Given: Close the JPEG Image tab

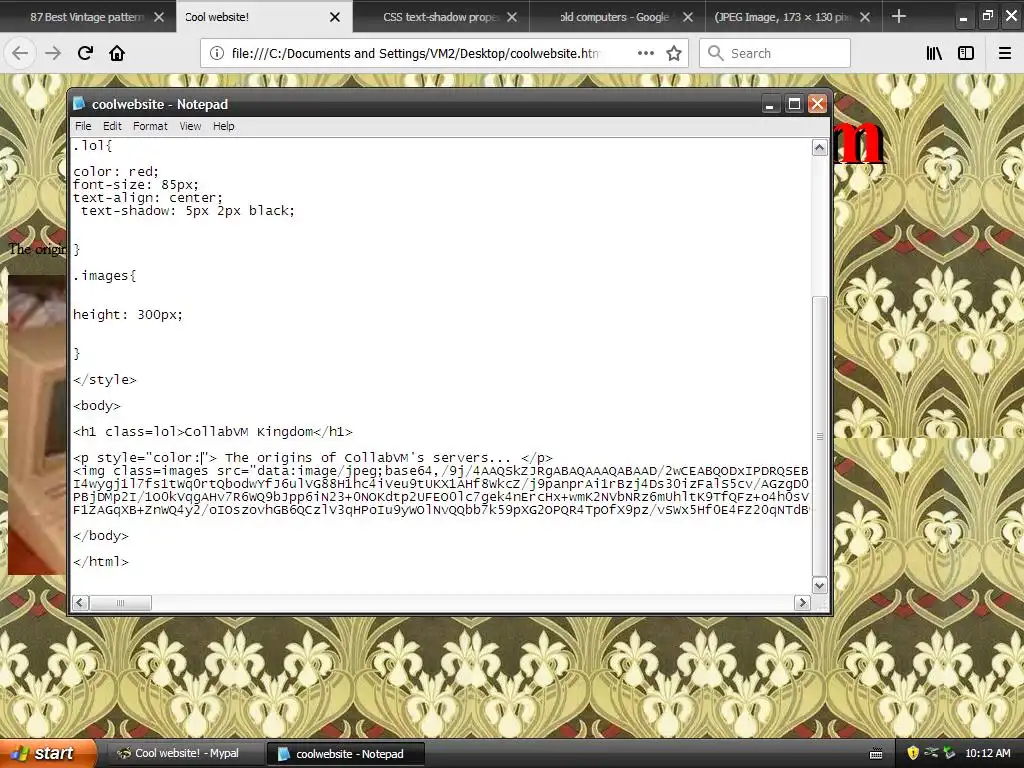Looking at the screenshot, I should (865, 17).
